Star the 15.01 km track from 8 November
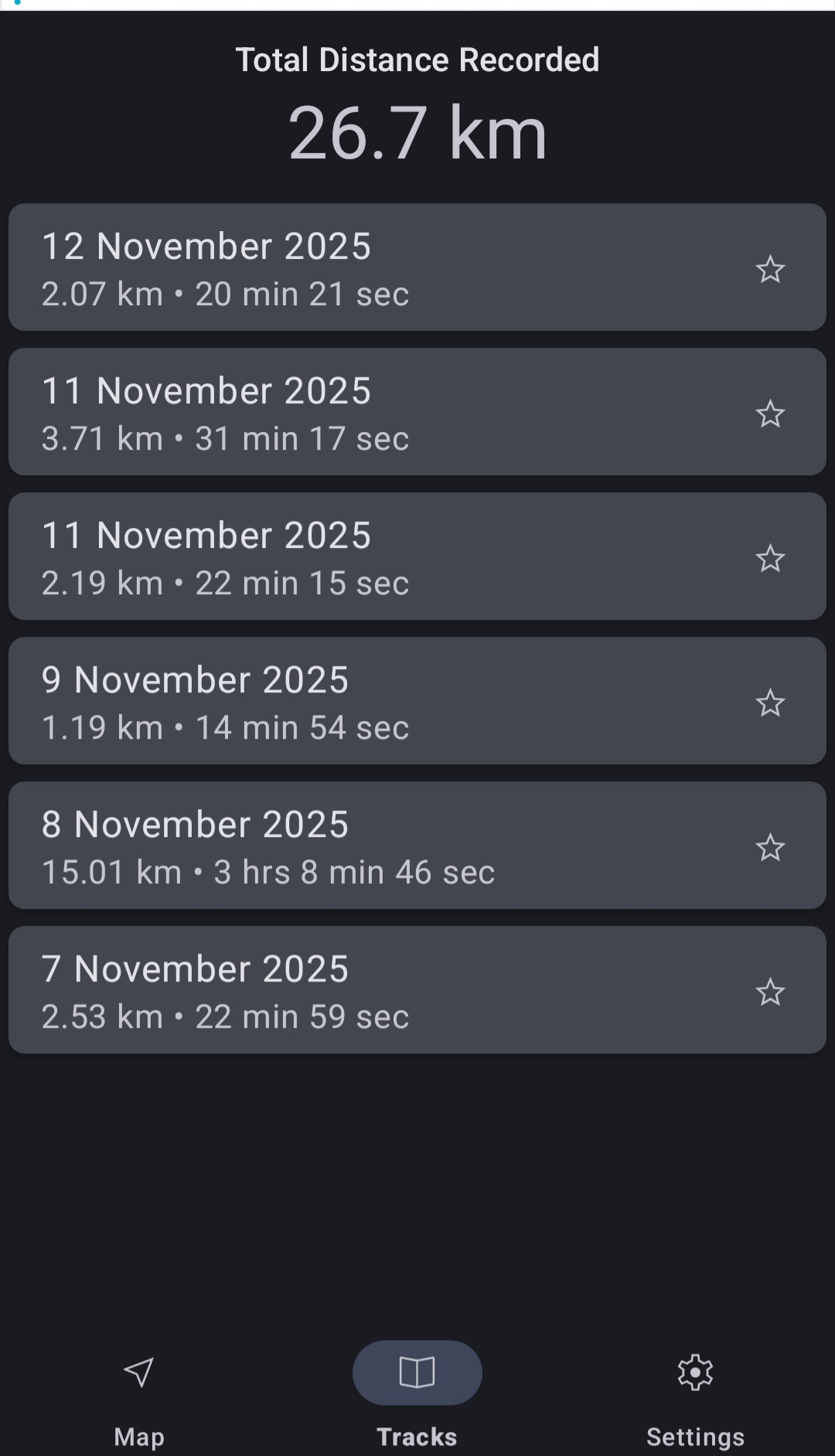 click(x=770, y=848)
